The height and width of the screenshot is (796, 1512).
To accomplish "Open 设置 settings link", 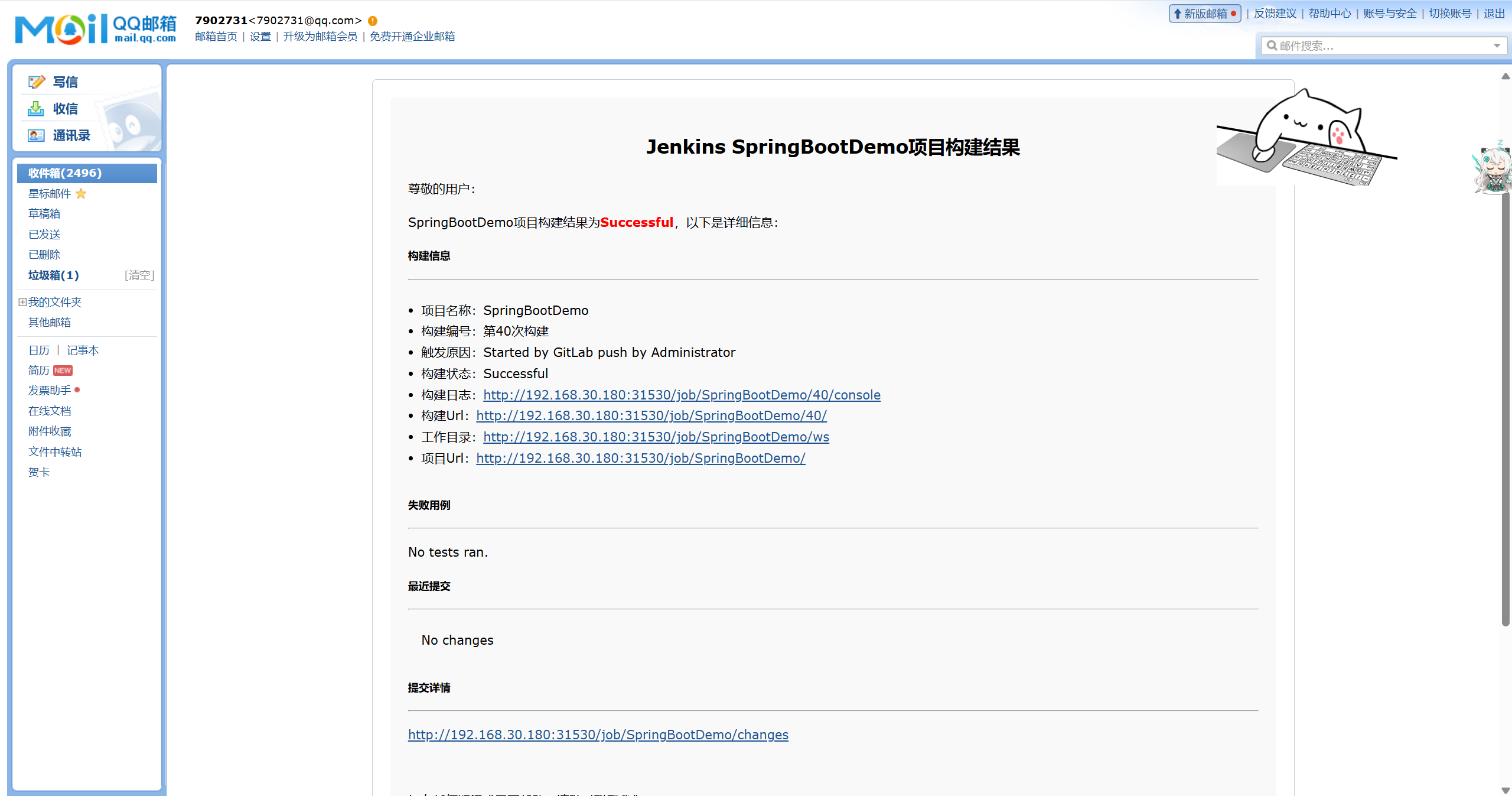I will coord(260,37).
